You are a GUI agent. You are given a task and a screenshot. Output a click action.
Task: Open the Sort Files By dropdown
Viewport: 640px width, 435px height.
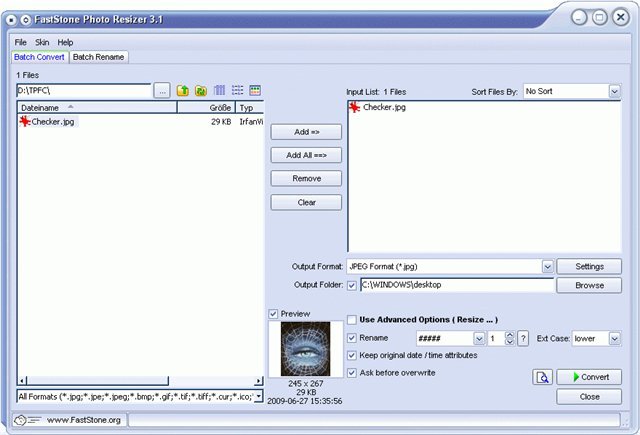pos(614,92)
